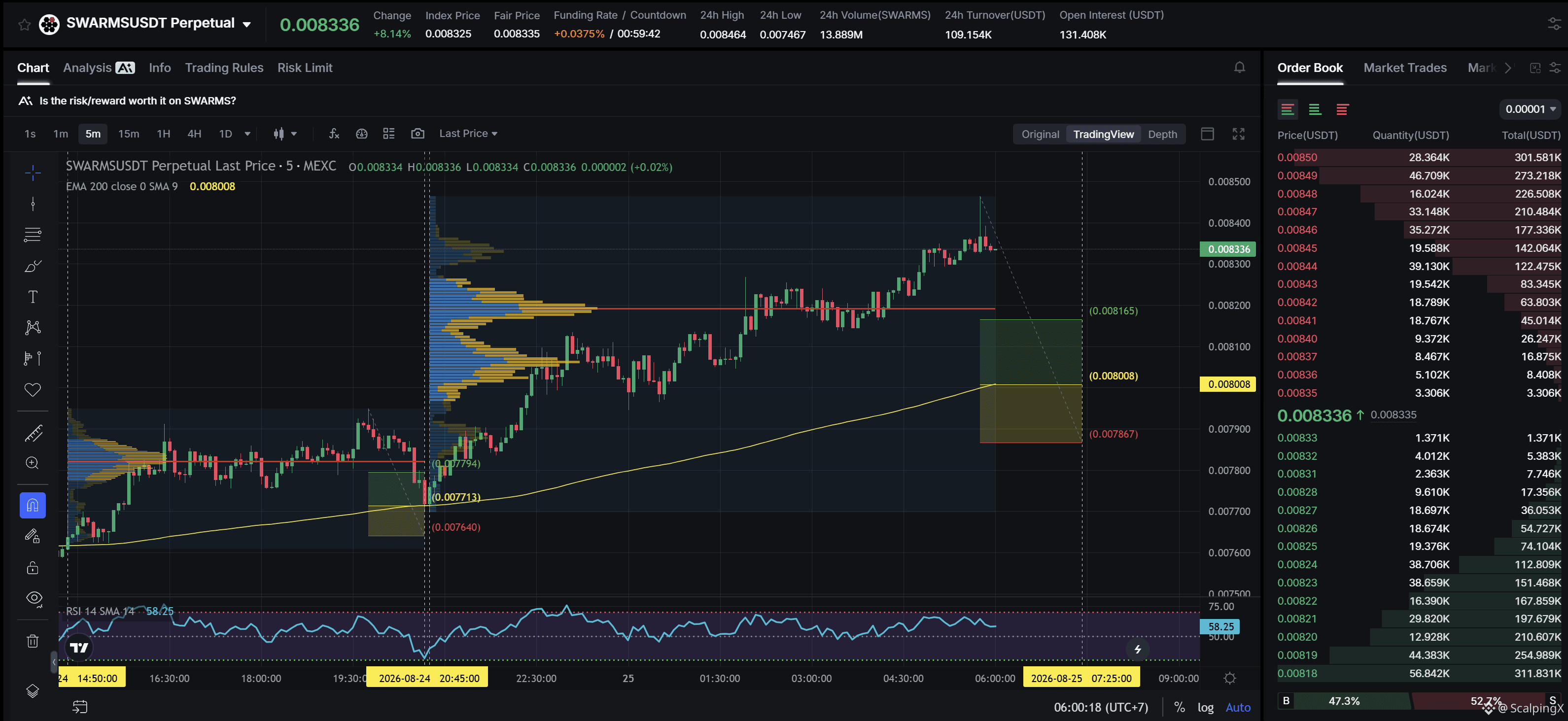Switch to the Market Trades tab
This screenshot has width=1568, height=721.
1405,68
